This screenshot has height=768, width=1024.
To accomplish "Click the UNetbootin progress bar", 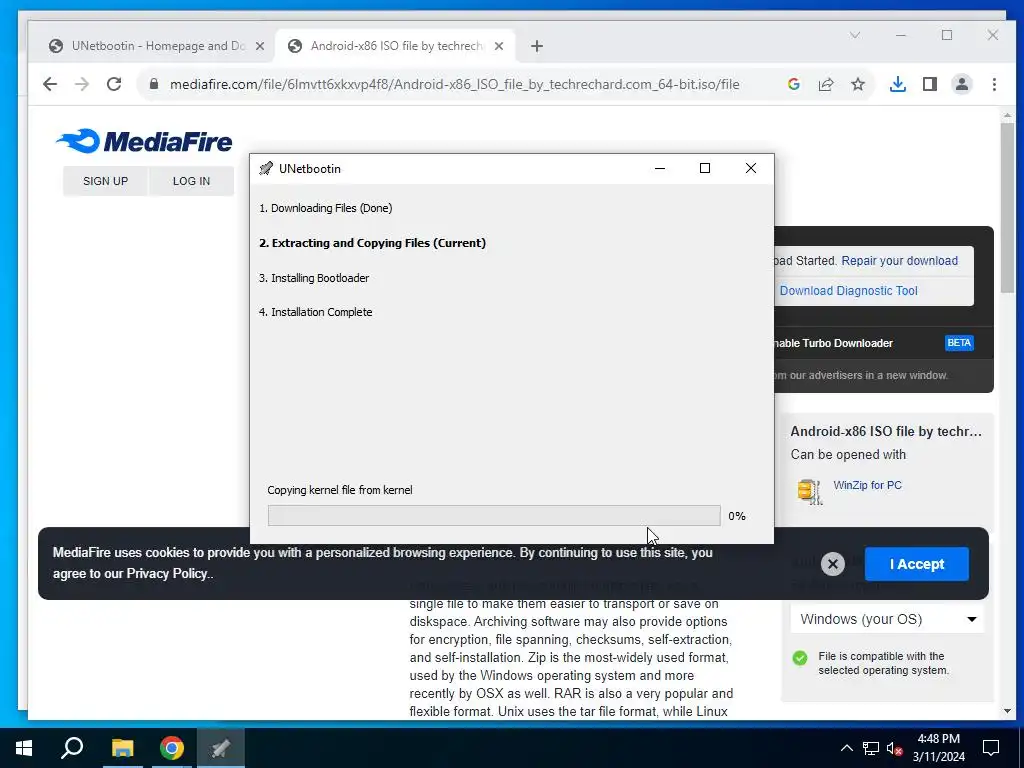I will pos(494,516).
